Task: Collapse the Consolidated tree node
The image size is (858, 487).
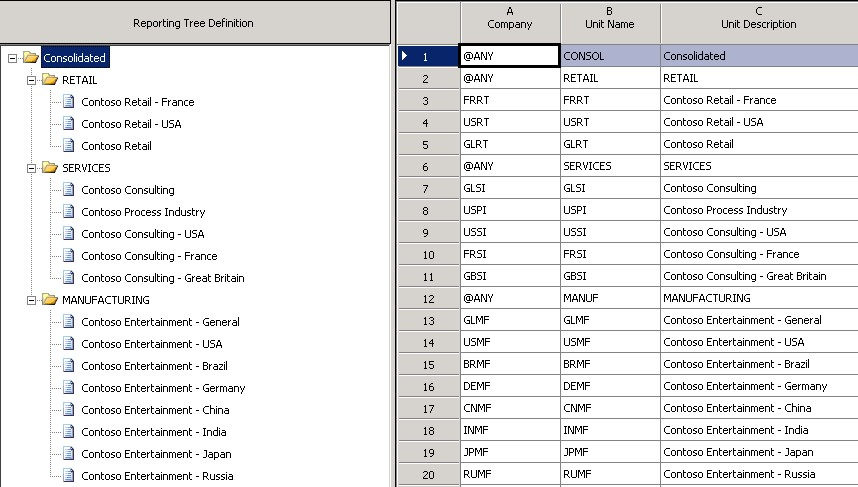Action: [12, 58]
